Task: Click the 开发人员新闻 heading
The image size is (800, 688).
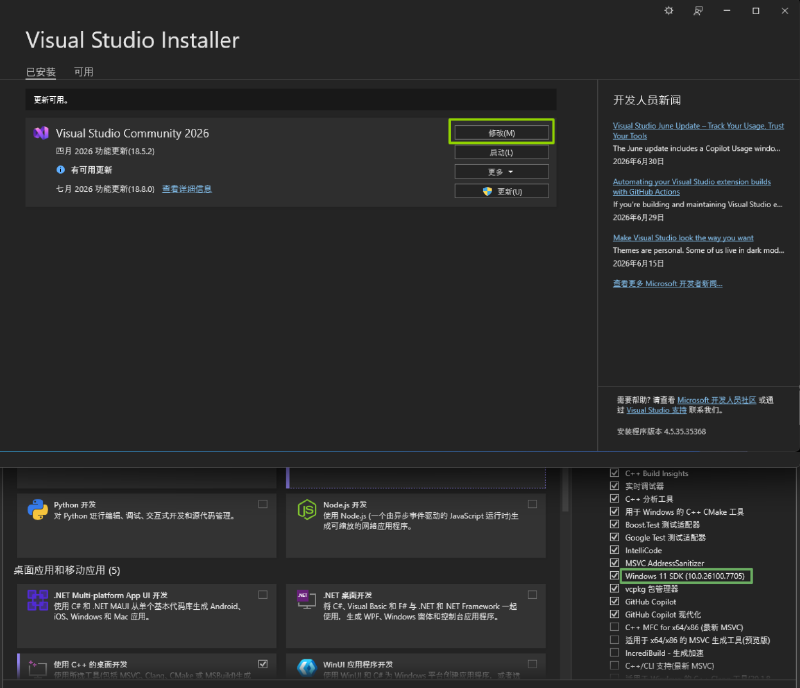Action: pyautogui.click(x=646, y=100)
